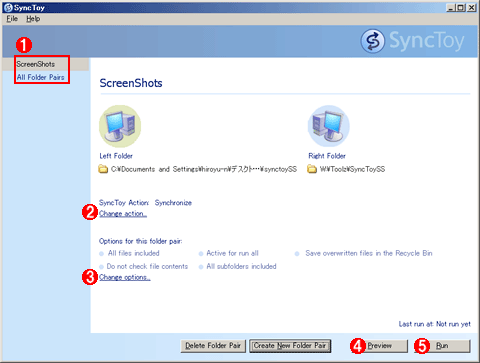480x363 pixels.
Task: Click the ScreenShots heading in main panel
Action: click(x=131, y=83)
